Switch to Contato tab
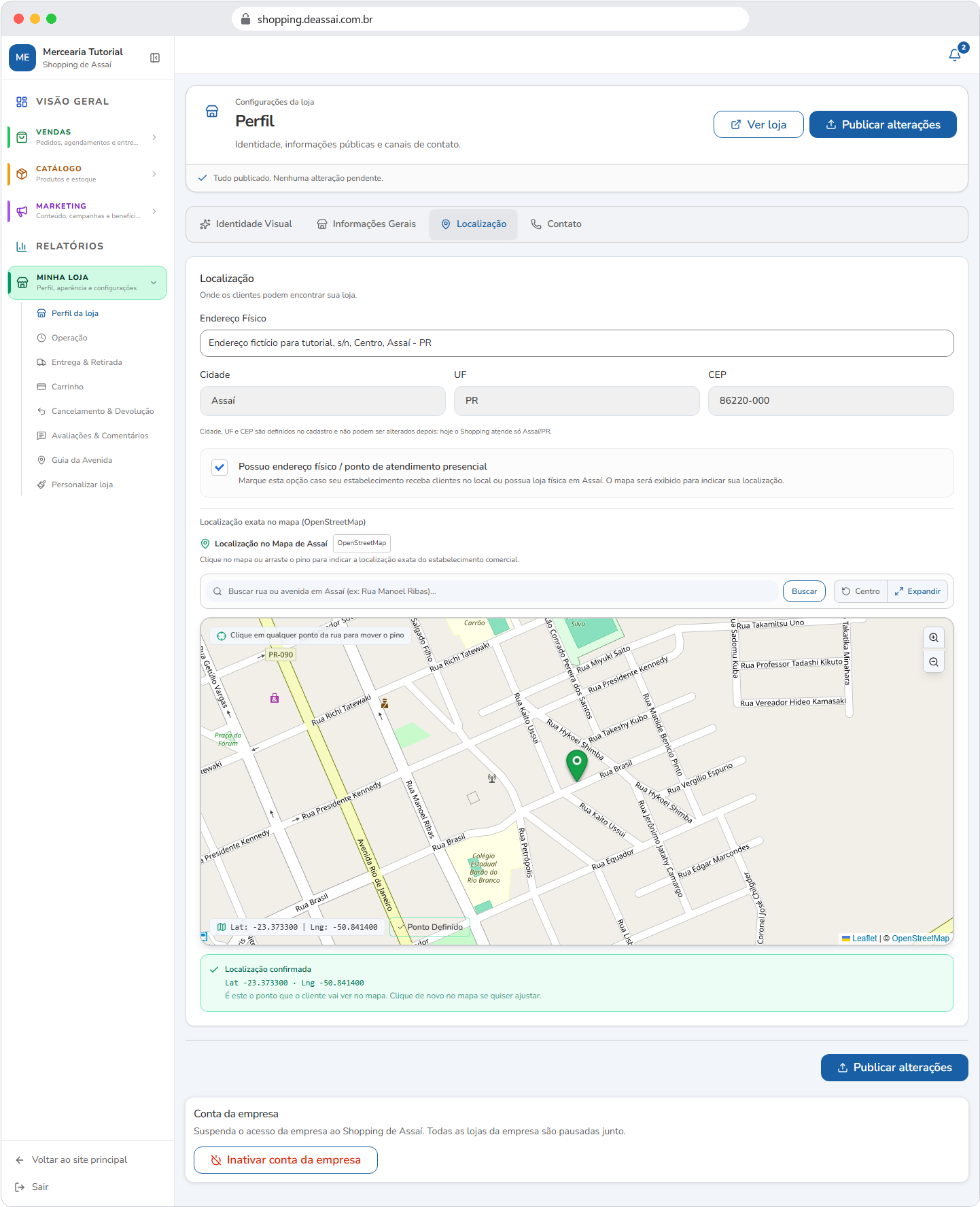The image size is (980, 1207). (x=557, y=224)
